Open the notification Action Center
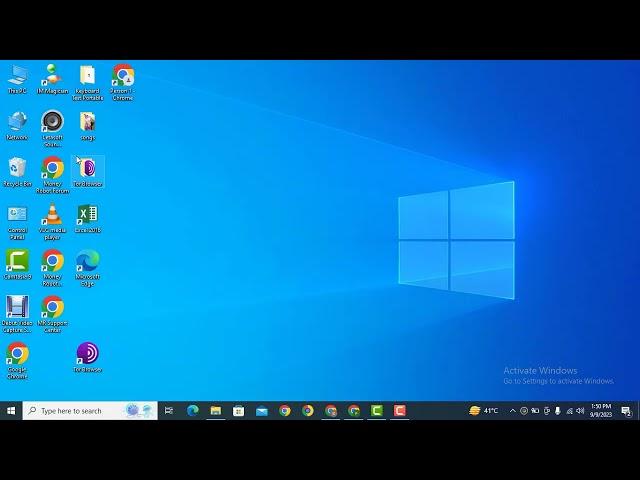This screenshot has width=640, height=480. [626, 411]
